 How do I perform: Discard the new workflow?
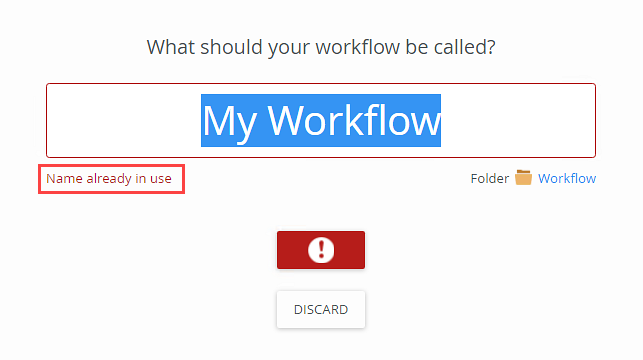coord(321,310)
